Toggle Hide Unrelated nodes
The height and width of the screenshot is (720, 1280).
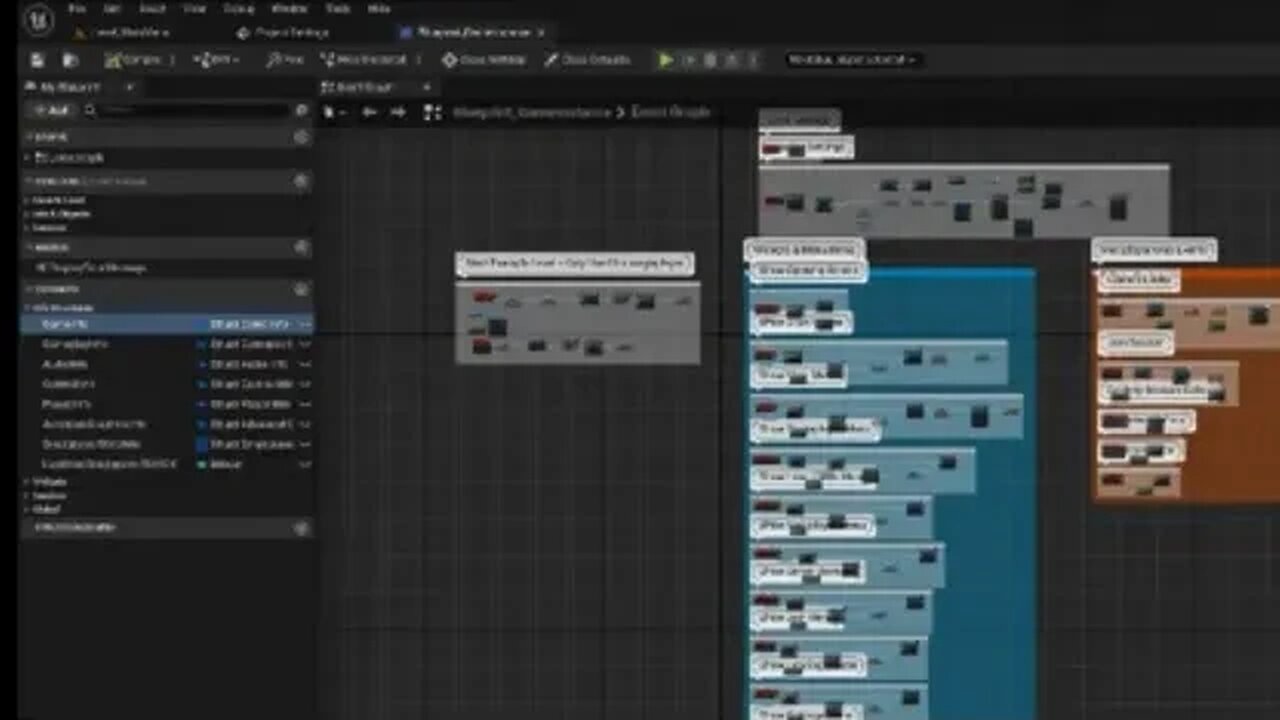362,60
